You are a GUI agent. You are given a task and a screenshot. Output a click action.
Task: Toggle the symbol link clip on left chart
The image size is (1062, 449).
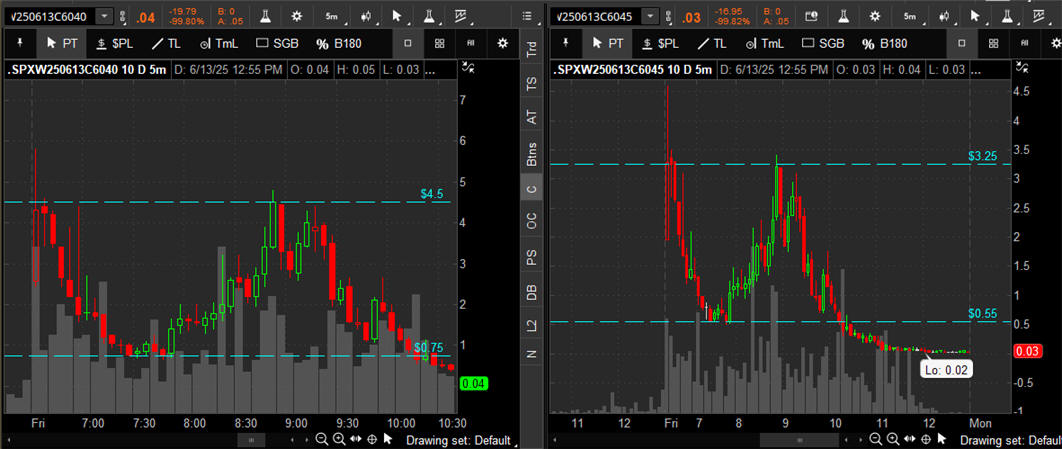122,17
